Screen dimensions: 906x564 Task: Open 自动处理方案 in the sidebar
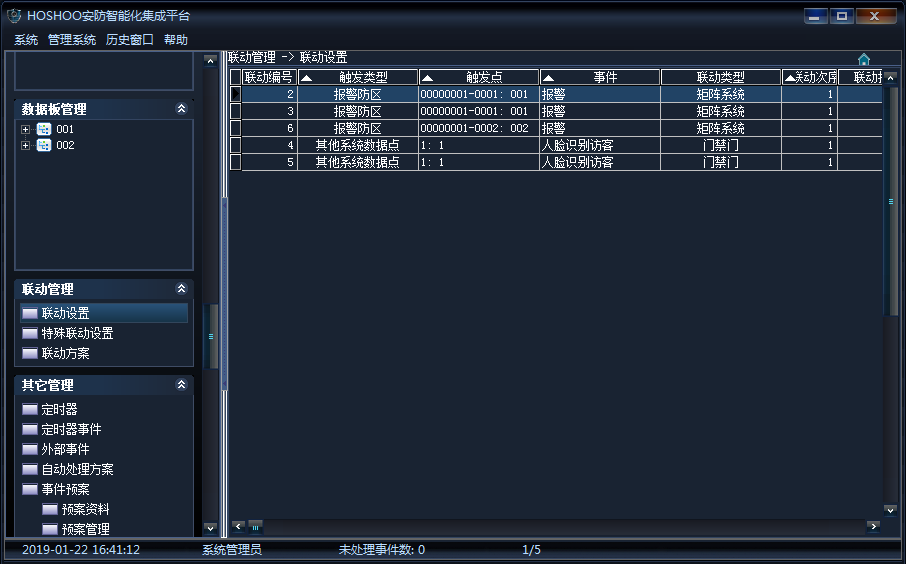tap(77, 470)
